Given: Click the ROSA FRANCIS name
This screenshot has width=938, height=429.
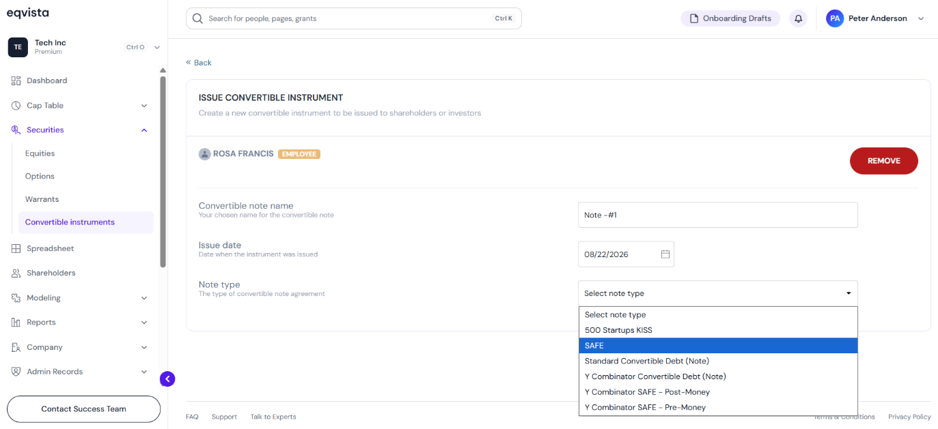Looking at the screenshot, I should [243, 154].
